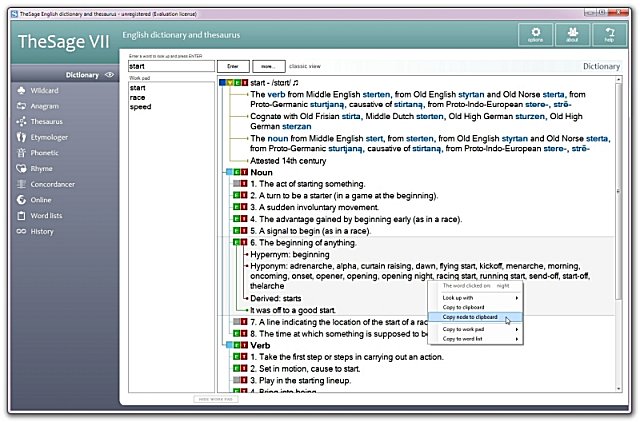
Task: Collapse the Noun section with its light-blue square
Action: pos(229,172)
